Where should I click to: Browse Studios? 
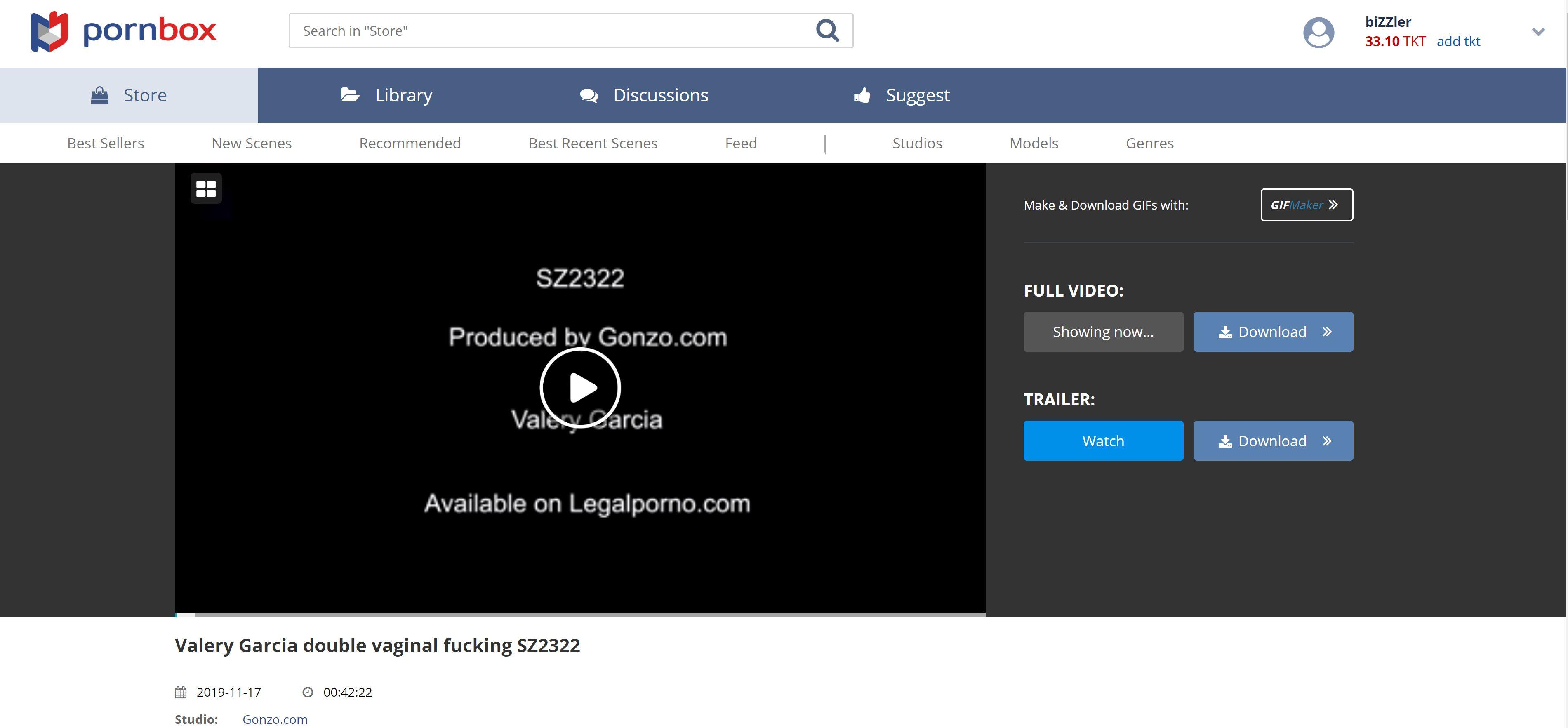(917, 143)
